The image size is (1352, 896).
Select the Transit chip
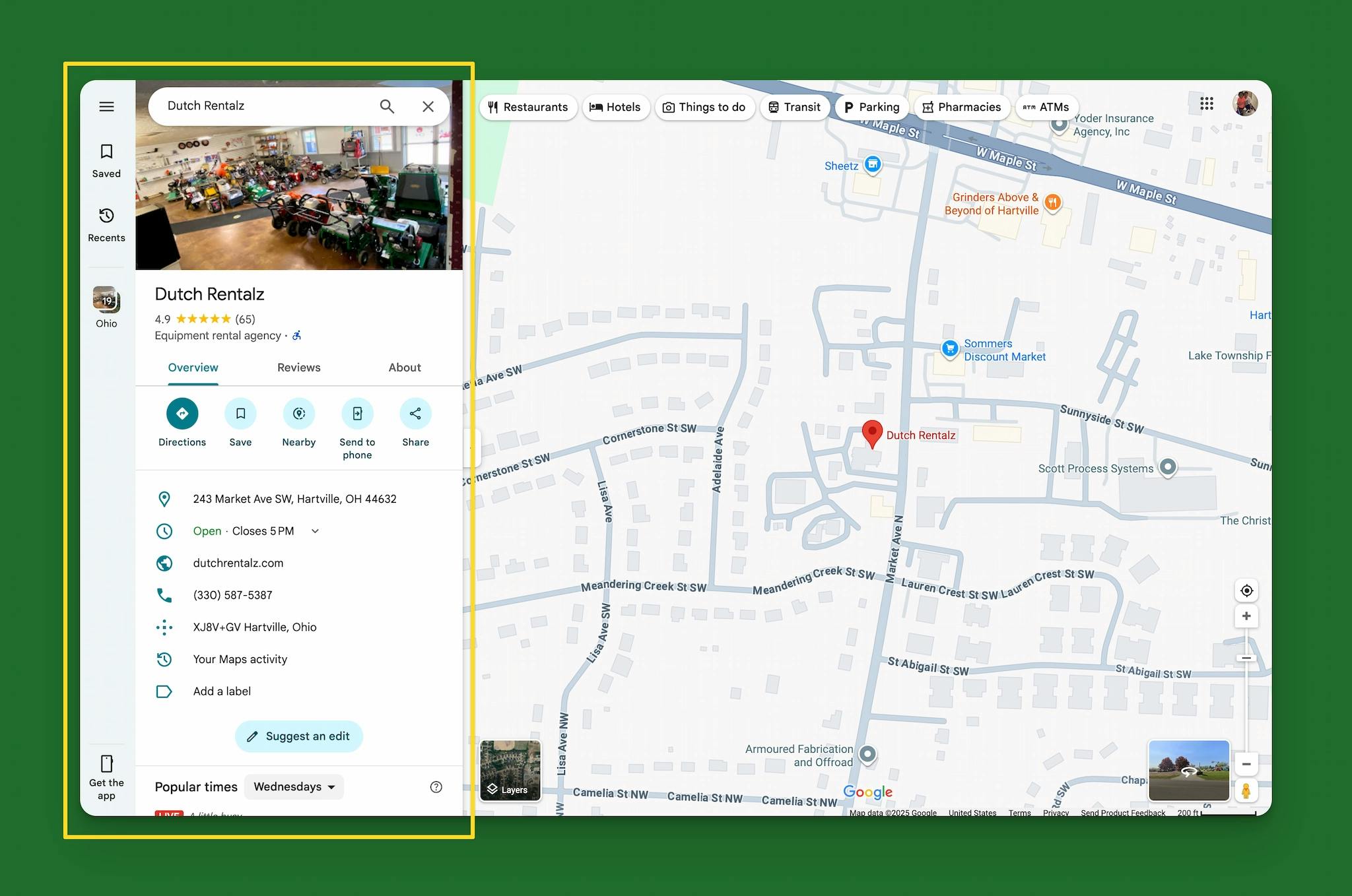pos(794,107)
